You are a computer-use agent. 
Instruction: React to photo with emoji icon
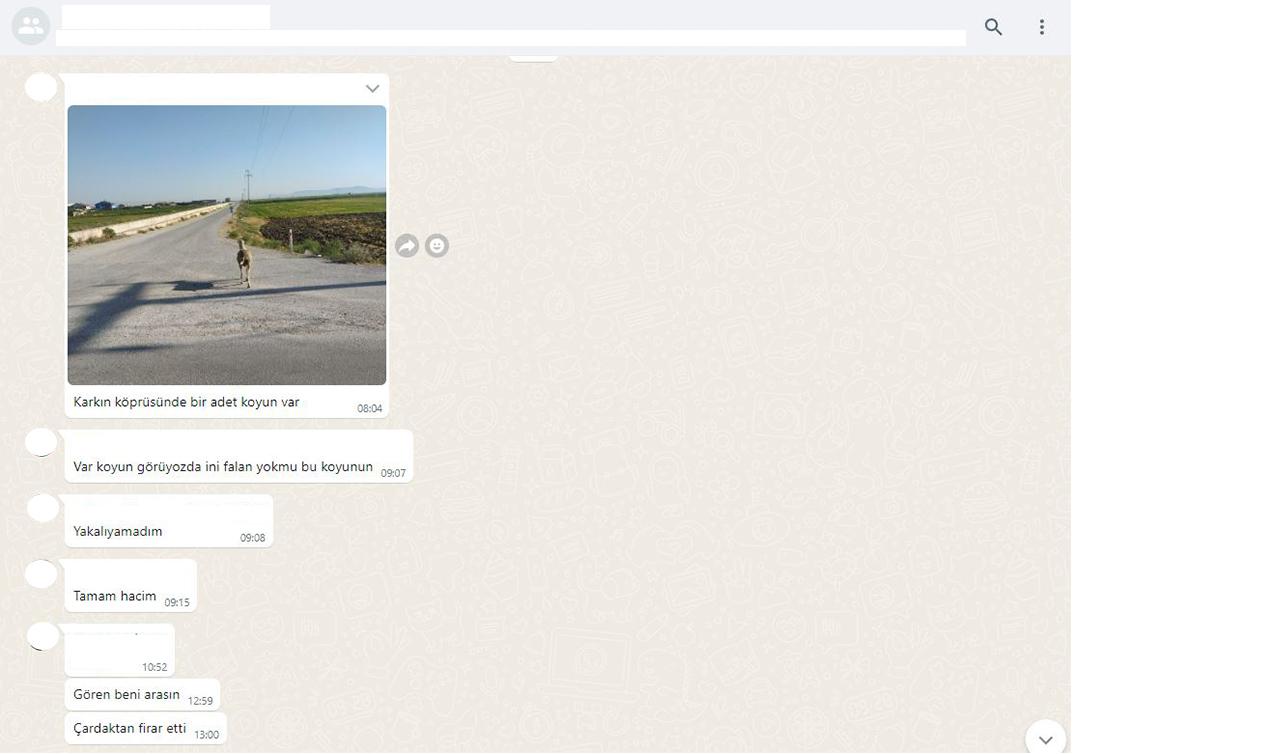[x=437, y=245]
